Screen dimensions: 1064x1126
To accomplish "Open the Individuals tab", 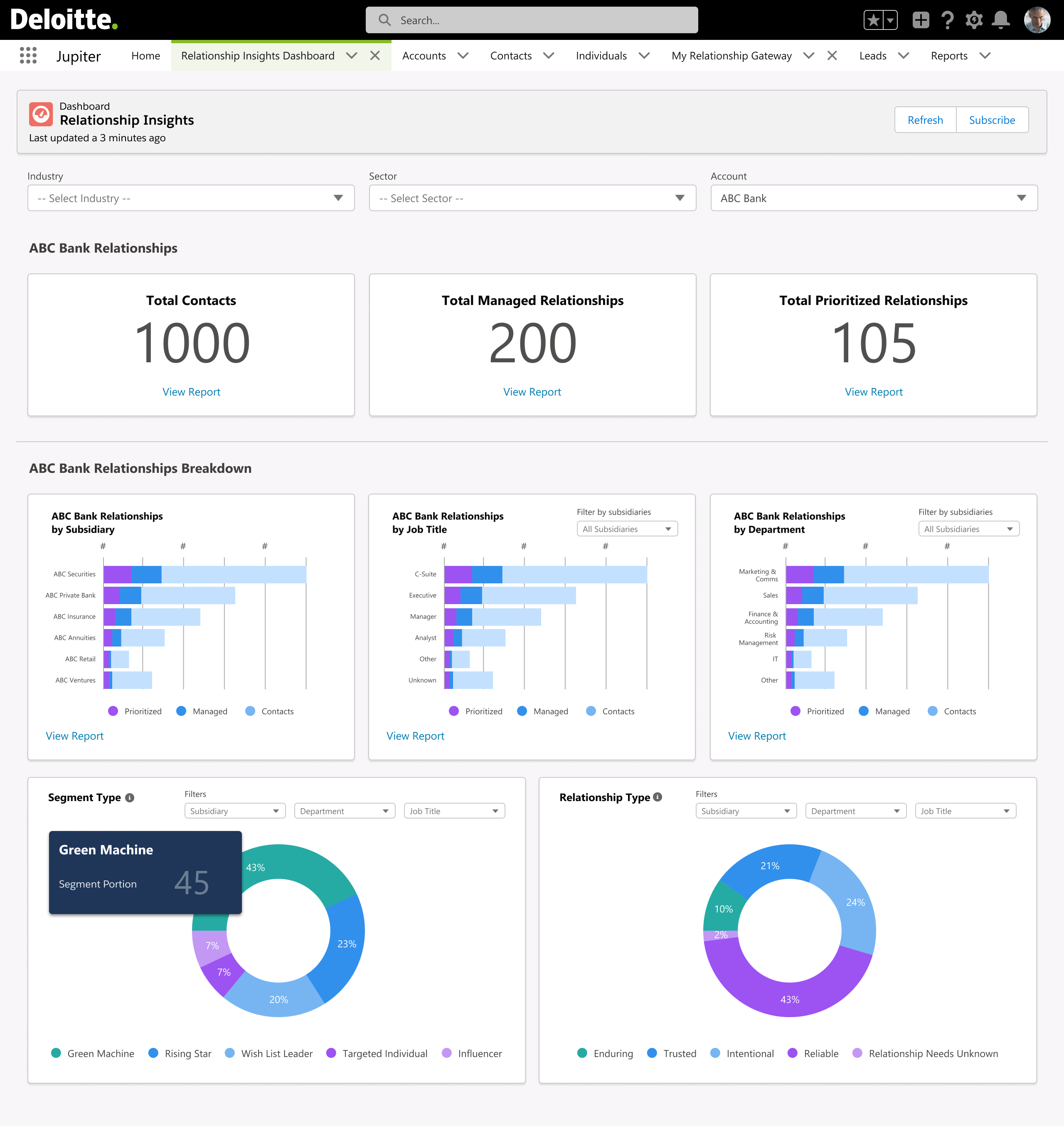I will (x=601, y=56).
